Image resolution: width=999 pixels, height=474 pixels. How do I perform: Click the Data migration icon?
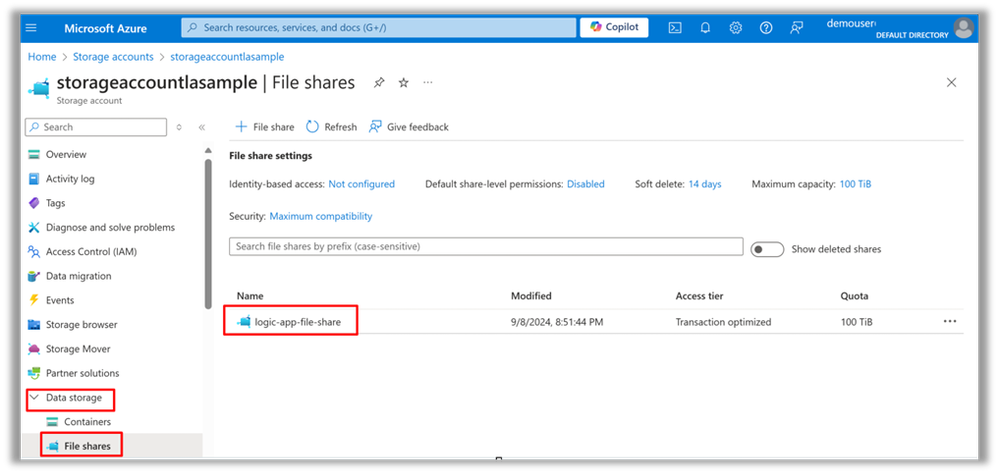pos(34,276)
